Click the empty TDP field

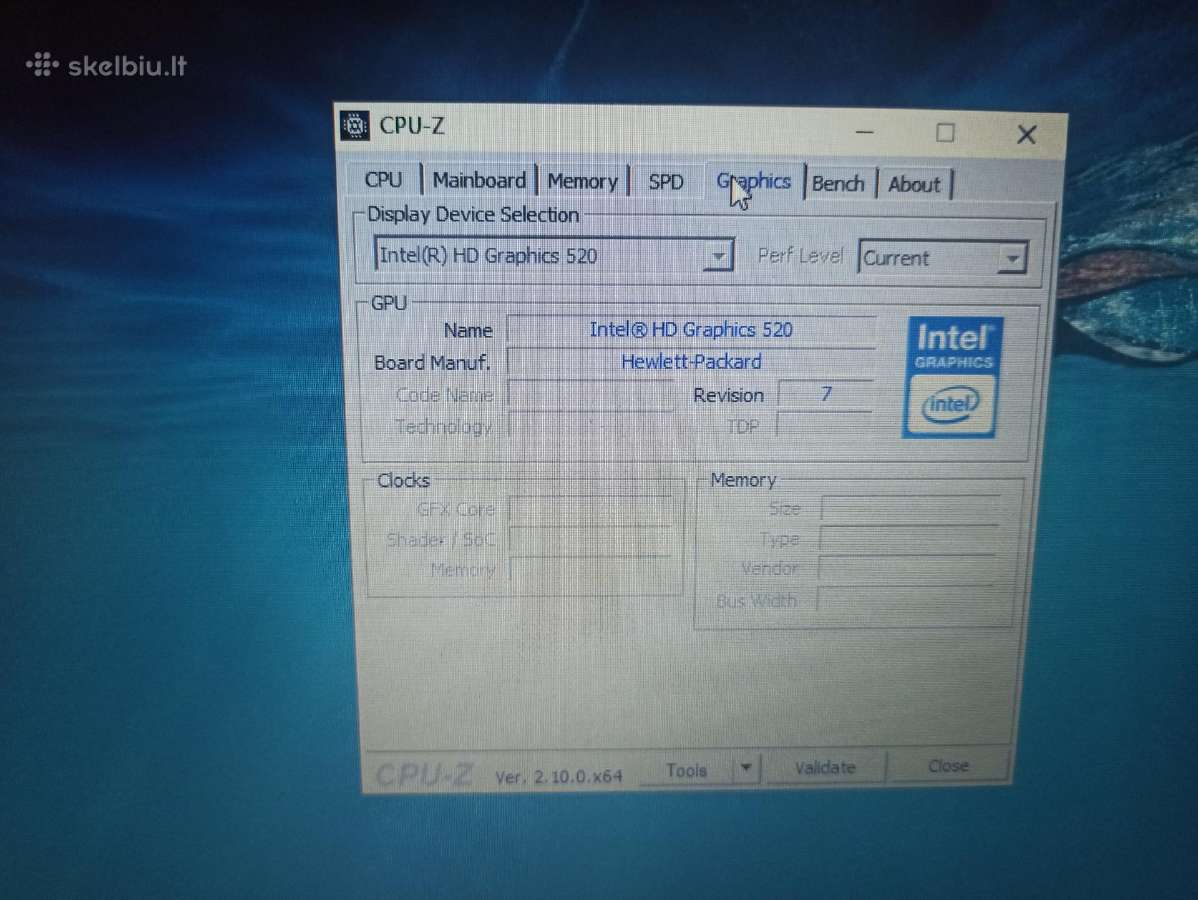coord(824,426)
